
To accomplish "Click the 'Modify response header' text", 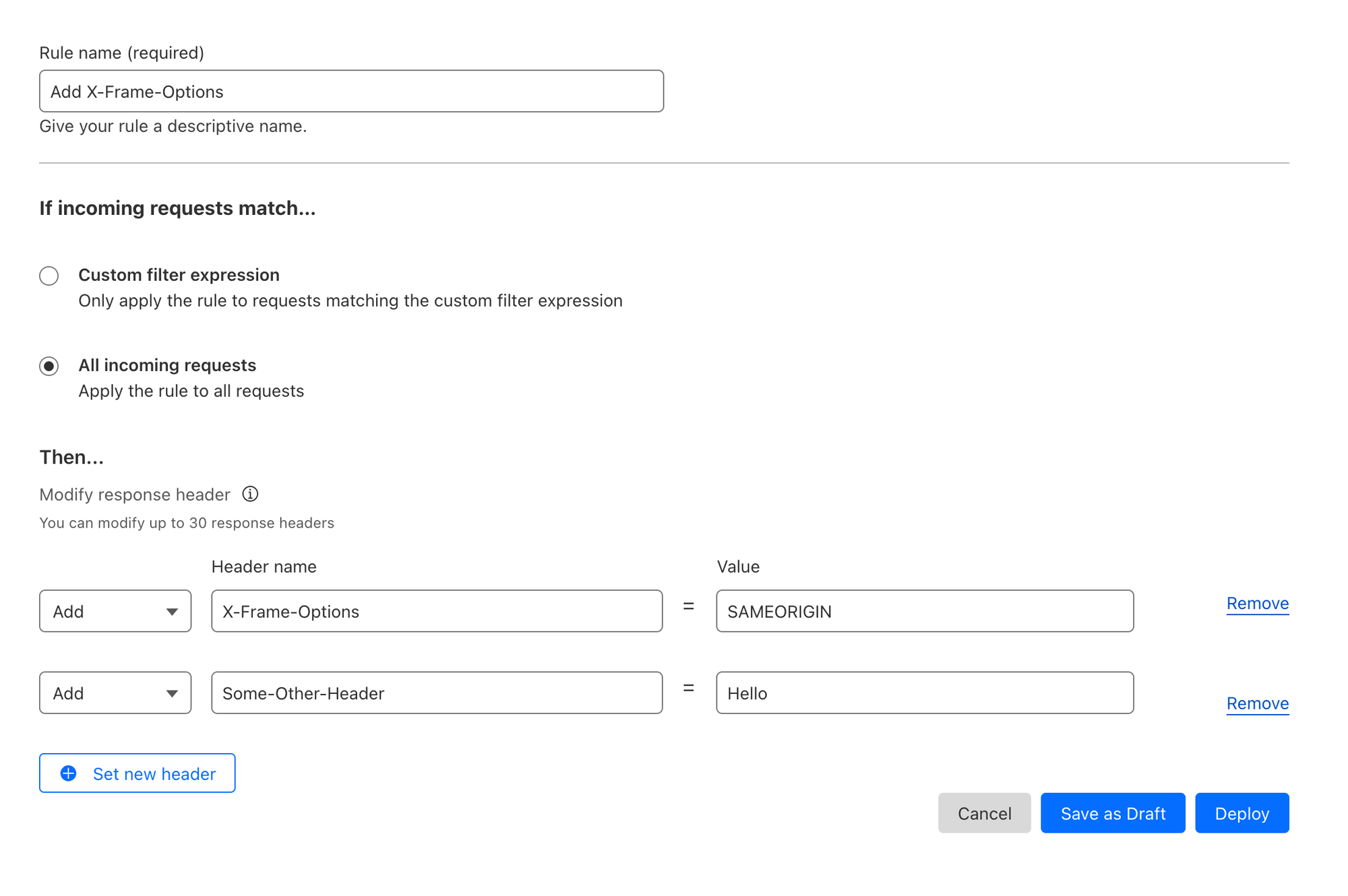I will 135,494.
